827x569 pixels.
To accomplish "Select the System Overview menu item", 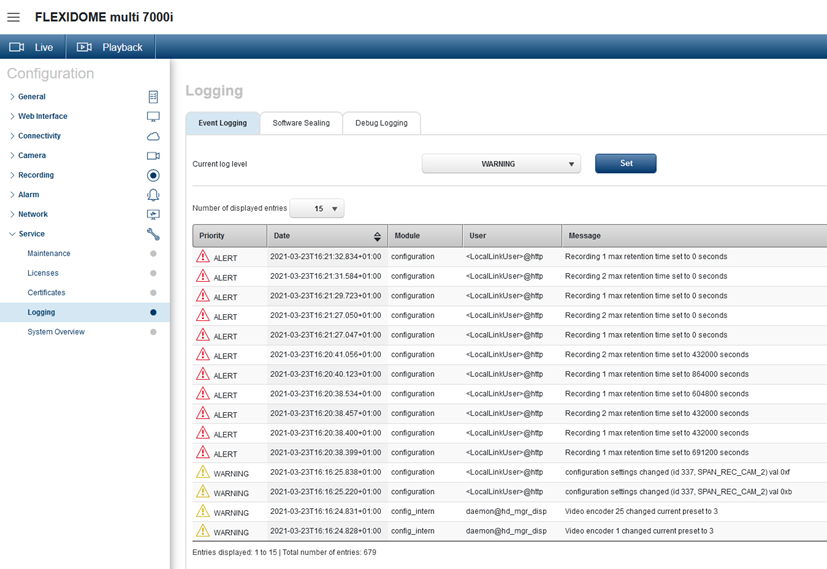I will pyautogui.click(x=56, y=332).
